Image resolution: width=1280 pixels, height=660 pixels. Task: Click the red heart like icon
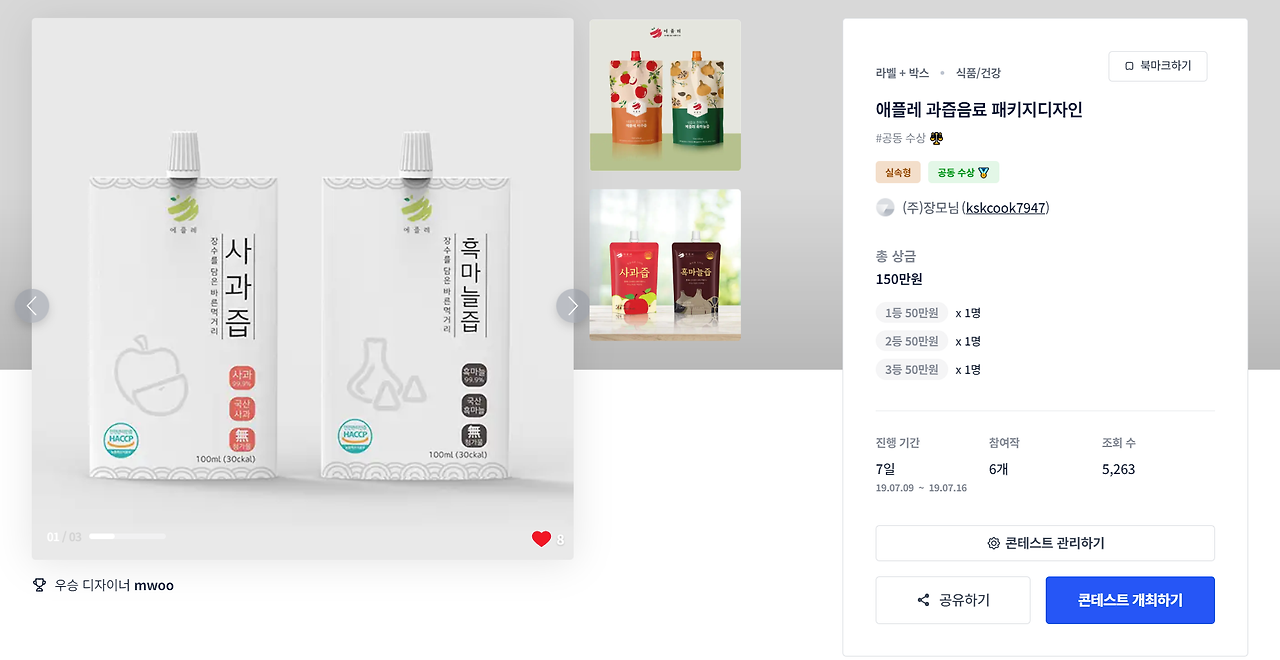(541, 539)
